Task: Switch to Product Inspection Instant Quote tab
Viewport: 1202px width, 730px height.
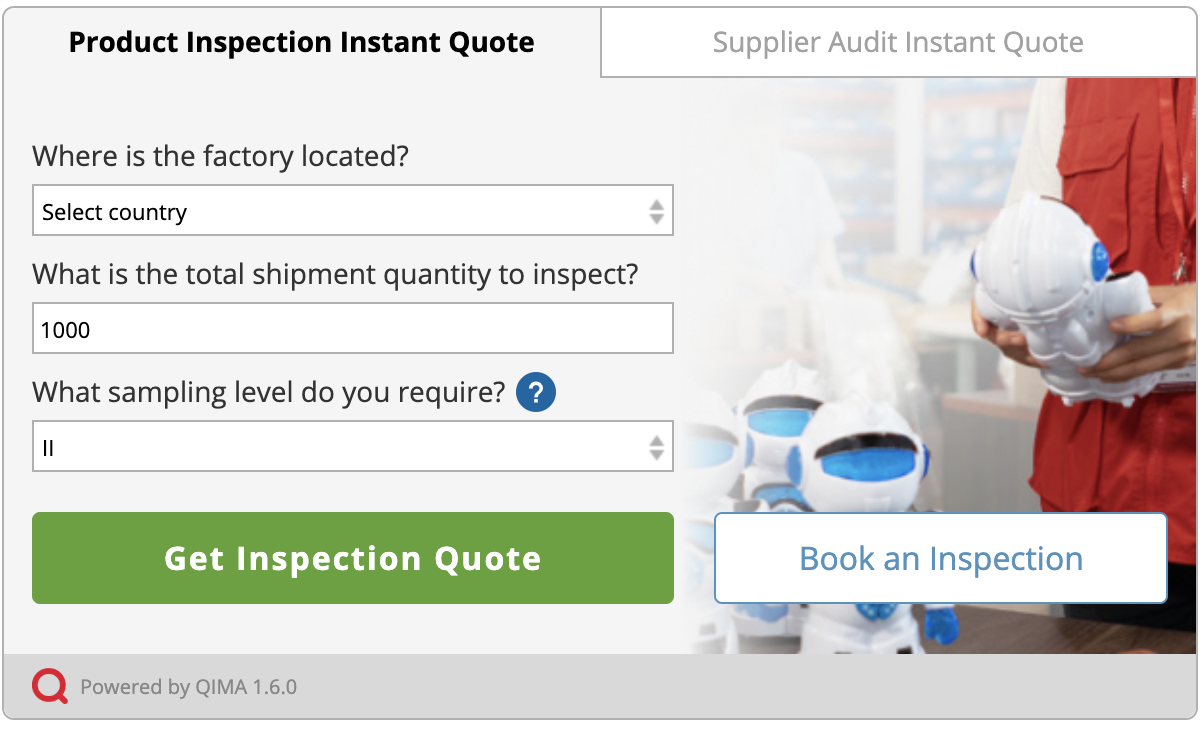Action: coord(301,42)
